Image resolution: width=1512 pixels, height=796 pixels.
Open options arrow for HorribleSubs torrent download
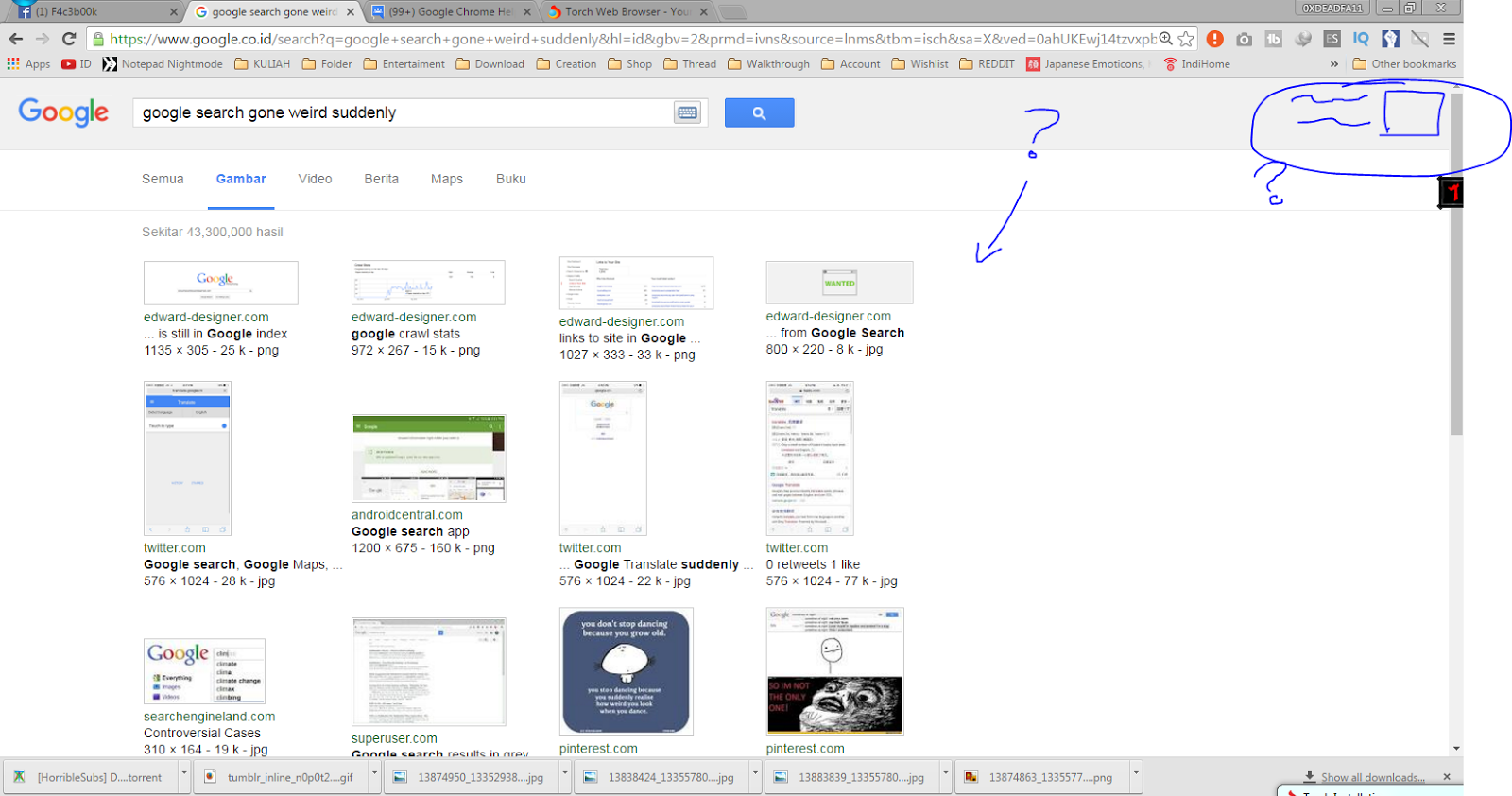point(184,776)
